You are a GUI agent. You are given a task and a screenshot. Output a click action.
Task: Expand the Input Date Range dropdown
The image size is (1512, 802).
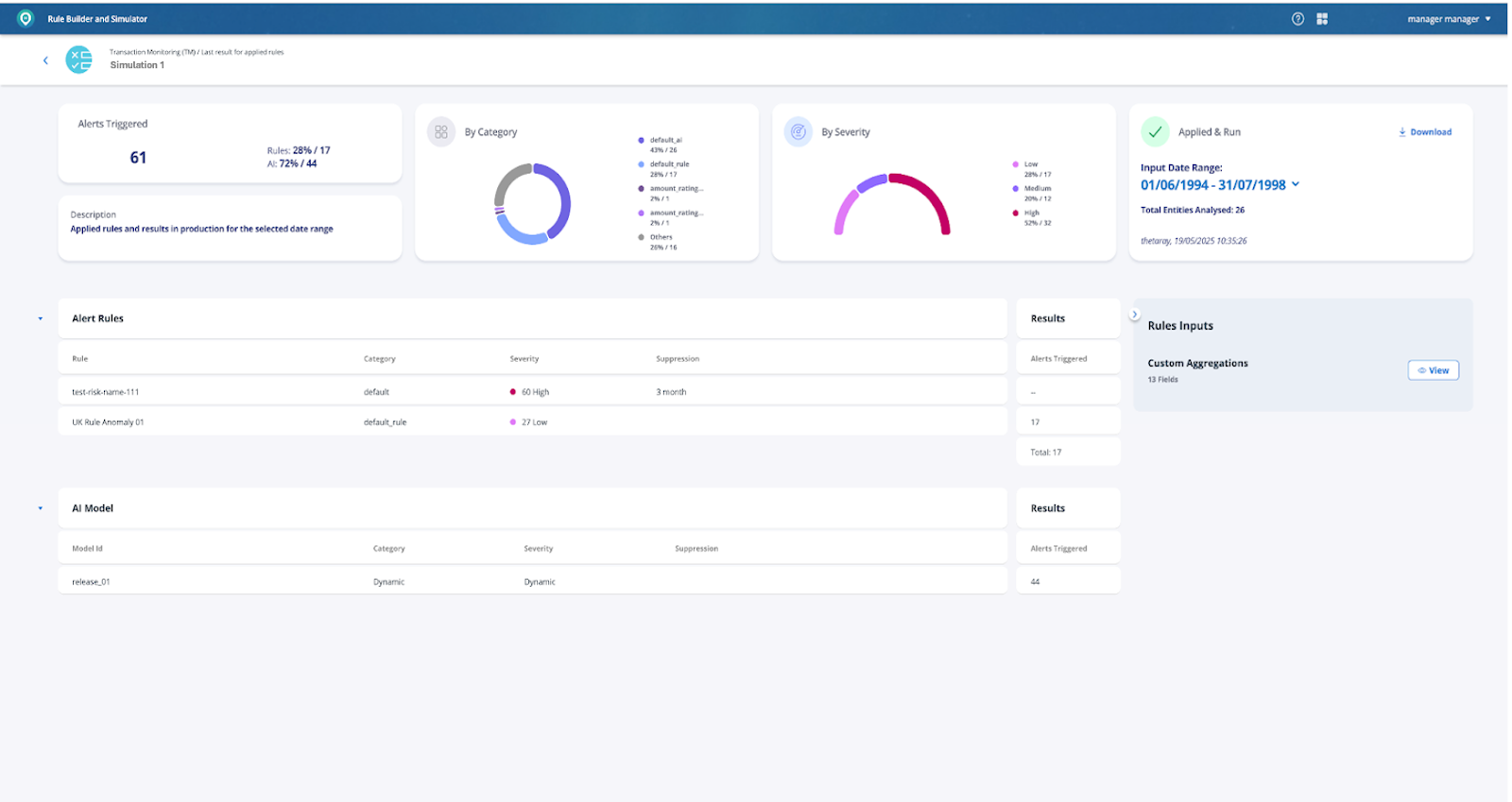click(x=1296, y=184)
